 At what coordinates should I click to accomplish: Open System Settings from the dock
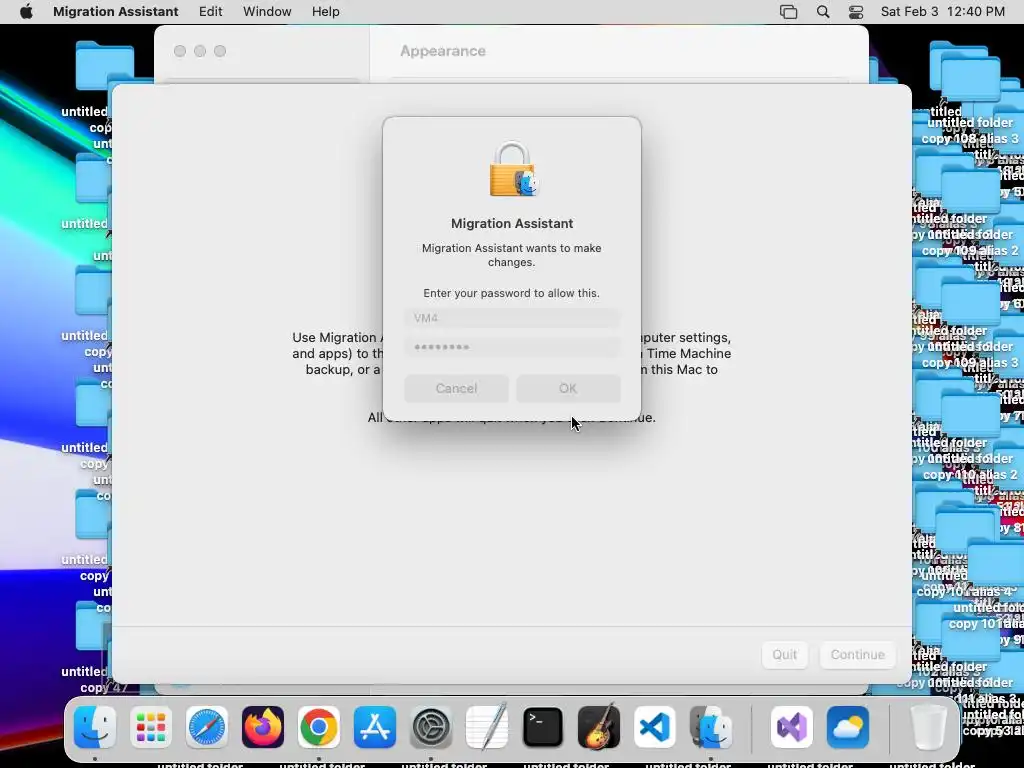(431, 727)
